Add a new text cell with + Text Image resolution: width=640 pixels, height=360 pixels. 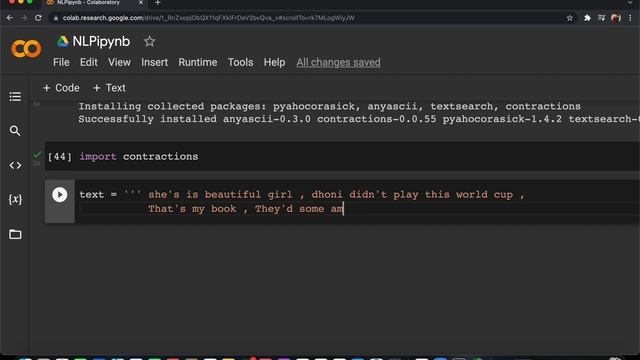(x=109, y=88)
